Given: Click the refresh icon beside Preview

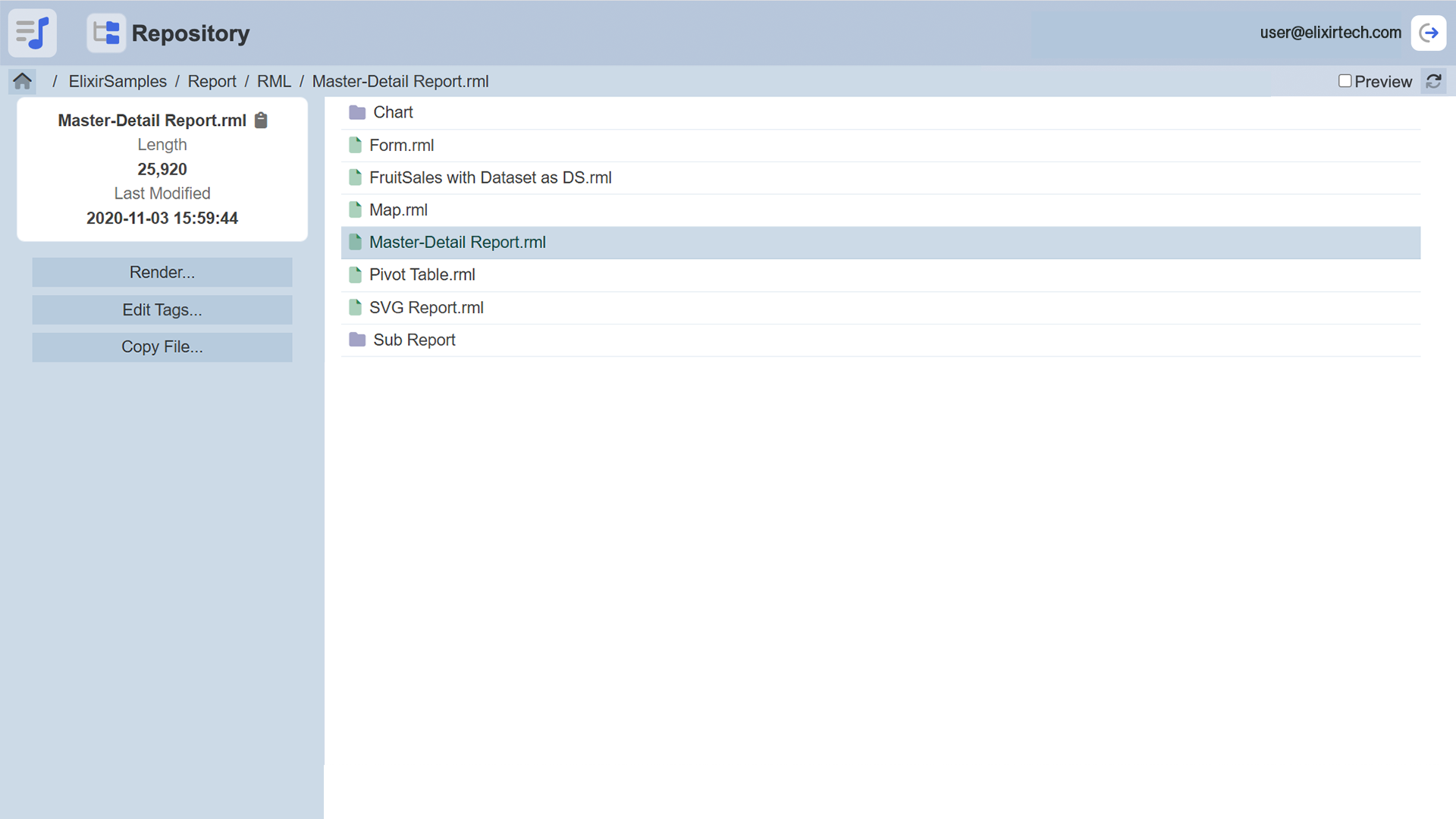Looking at the screenshot, I should (x=1433, y=81).
